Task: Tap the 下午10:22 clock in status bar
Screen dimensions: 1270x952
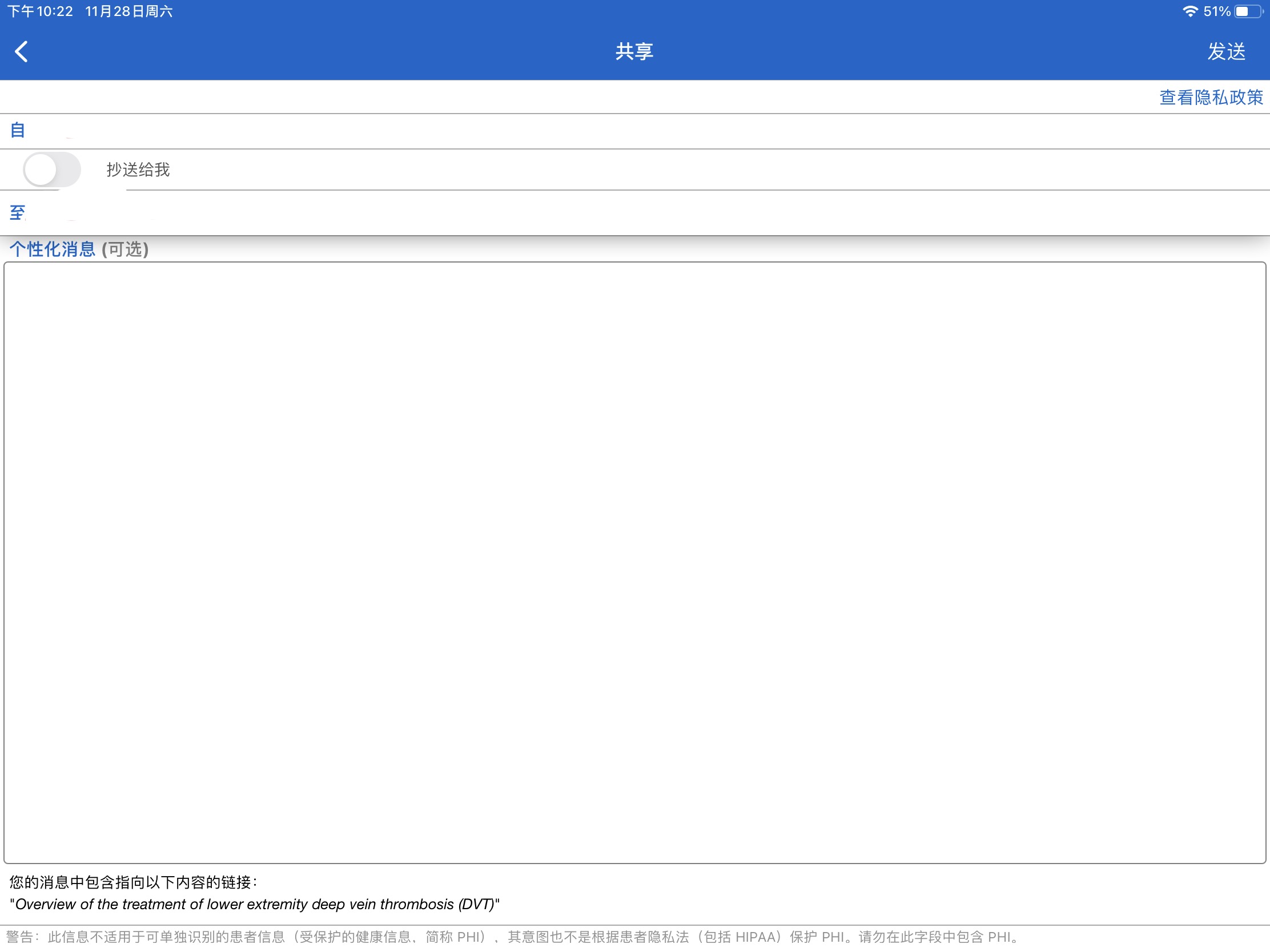Action: point(40,11)
